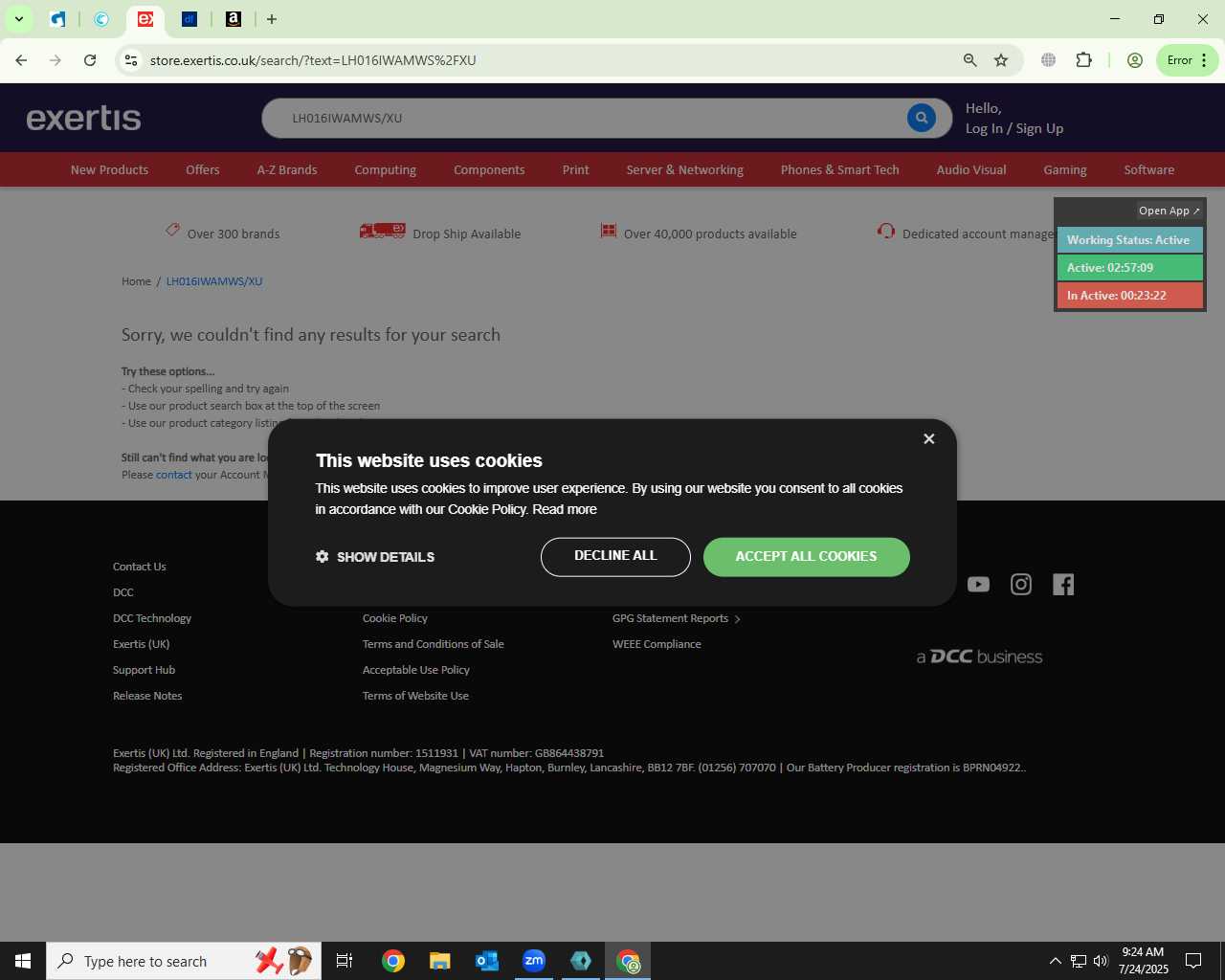Open Task View on the taskbar
The height and width of the screenshot is (980, 1225).
(345, 961)
